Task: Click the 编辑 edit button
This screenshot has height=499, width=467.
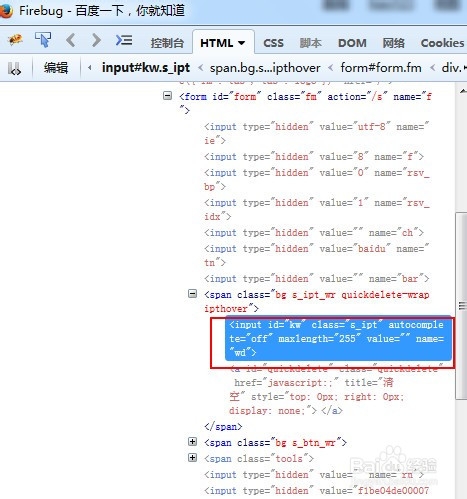Action: (x=56, y=68)
